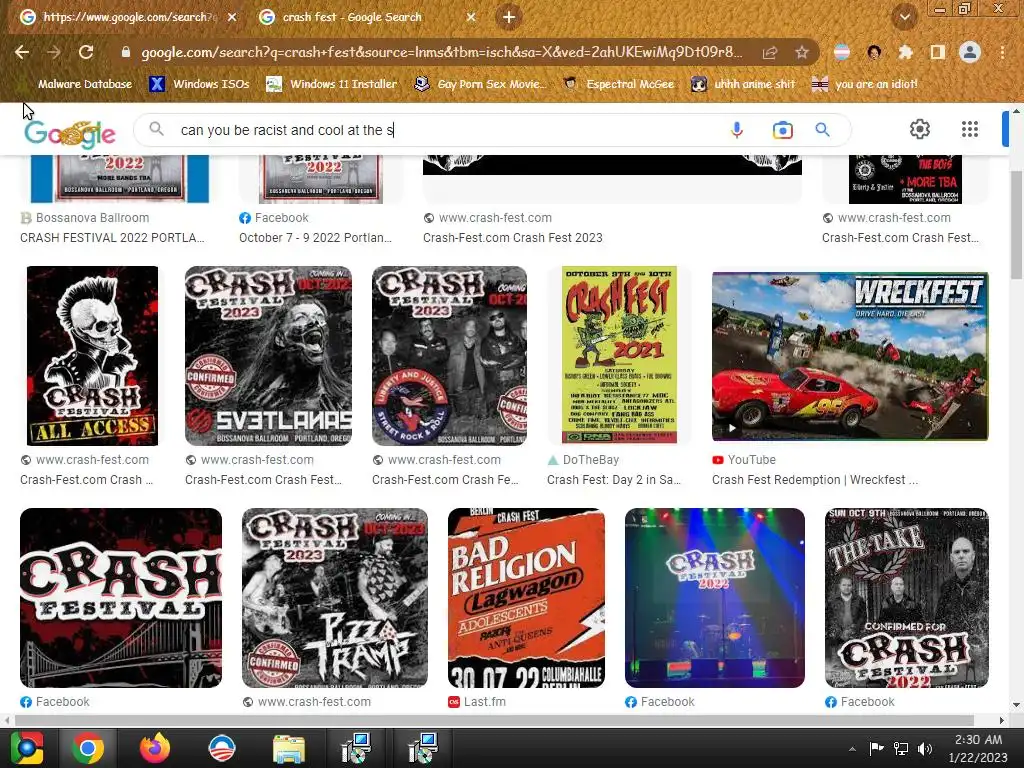1024x768 pixels.
Task: Open Windows ISOs bookmark
Action: coord(200,84)
